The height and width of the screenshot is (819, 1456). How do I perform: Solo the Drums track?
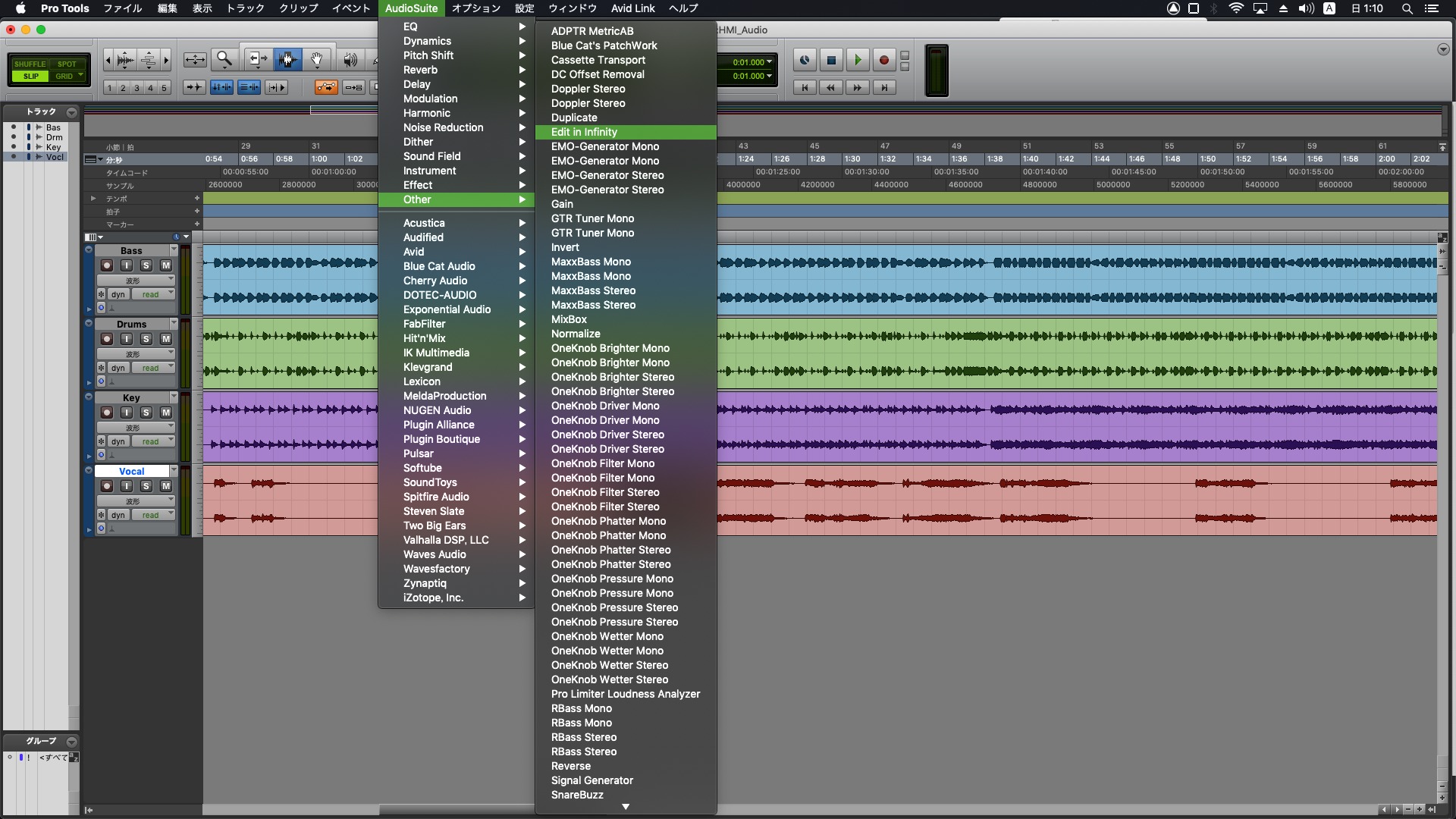click(x=146, y=339)
